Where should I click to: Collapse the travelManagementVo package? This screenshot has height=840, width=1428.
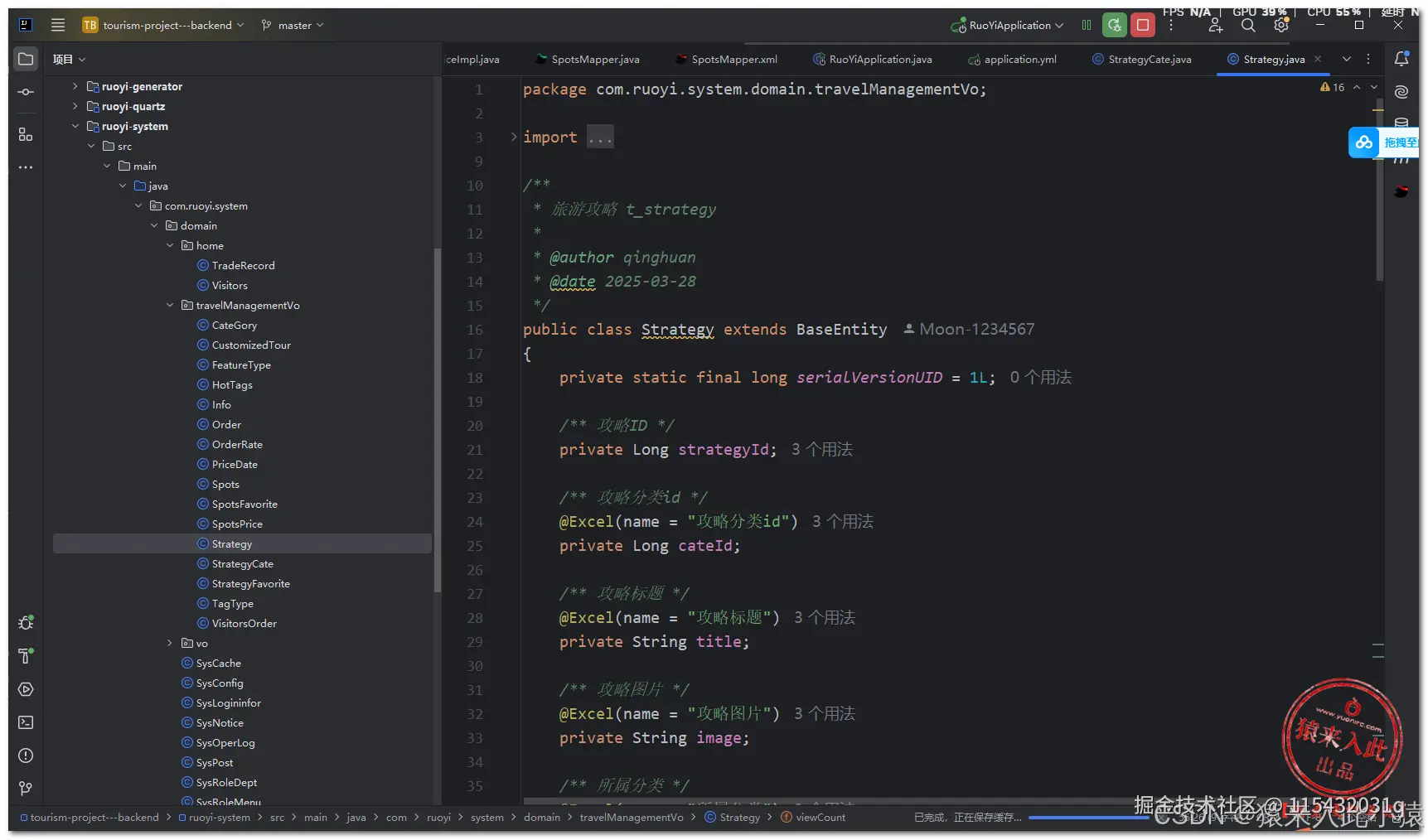[x=170, y=305]
